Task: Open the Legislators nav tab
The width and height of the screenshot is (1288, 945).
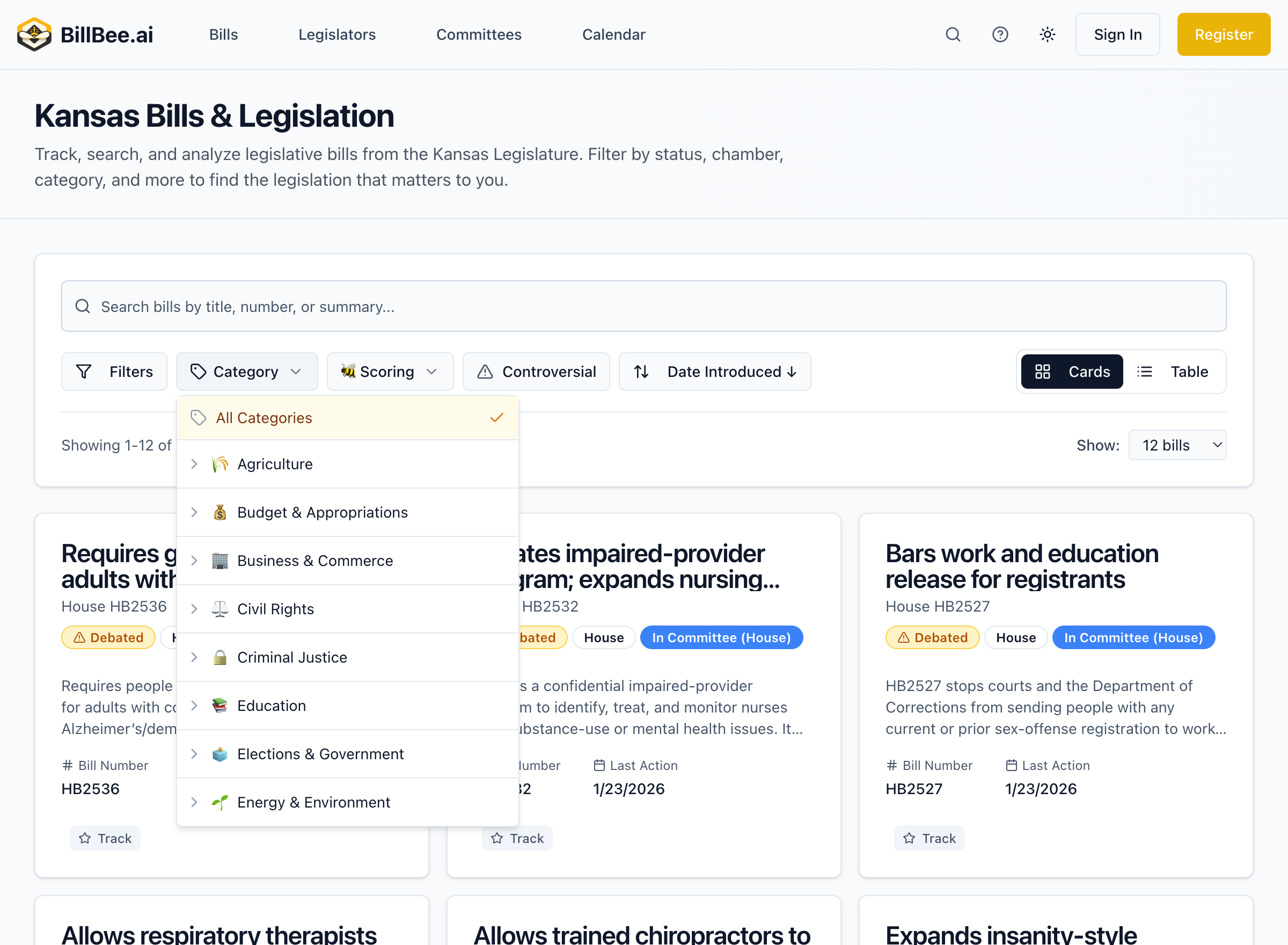Action: (336, 34)
